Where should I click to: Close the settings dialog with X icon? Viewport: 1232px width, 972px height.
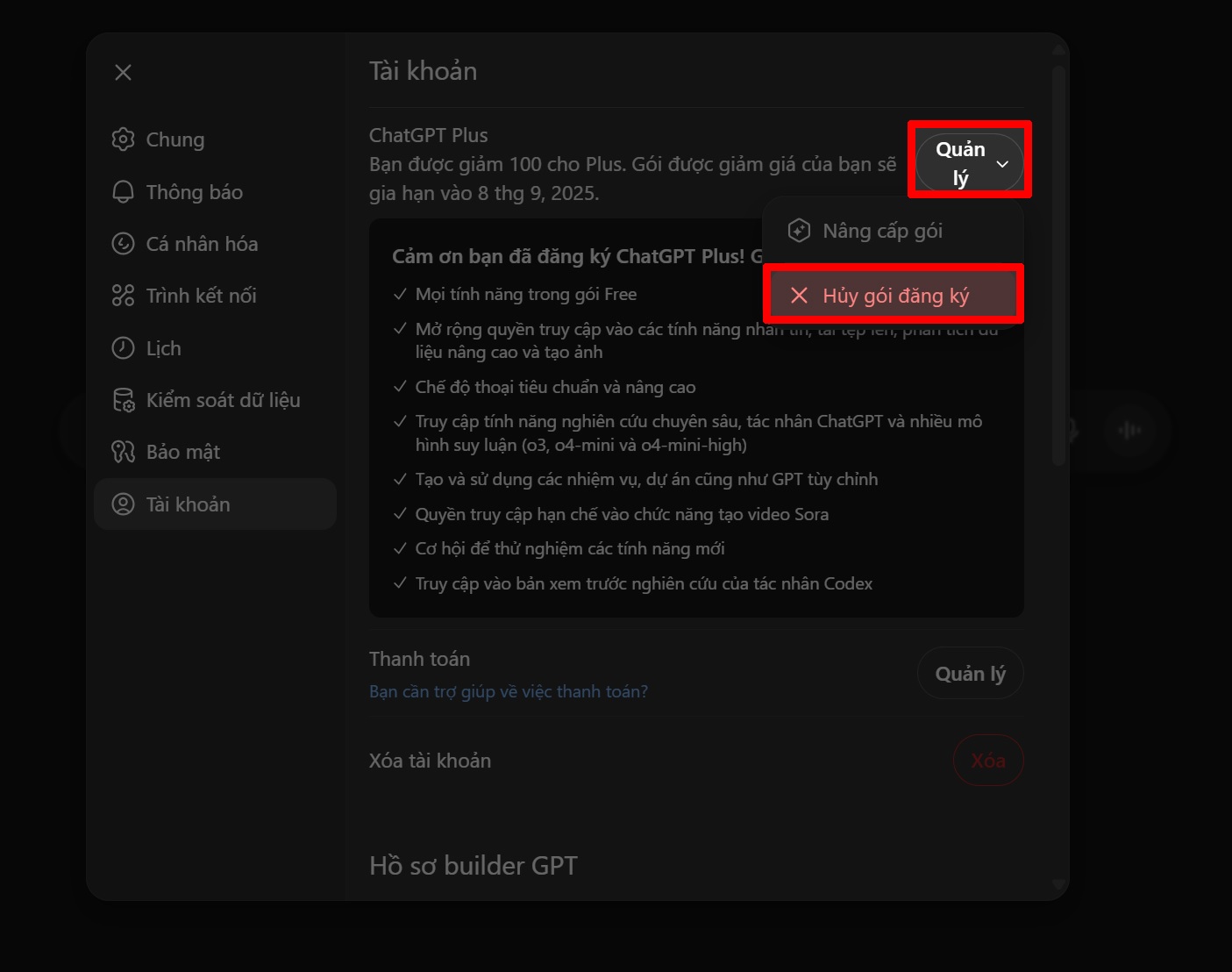pyautogui.click(x=123, y=73)
